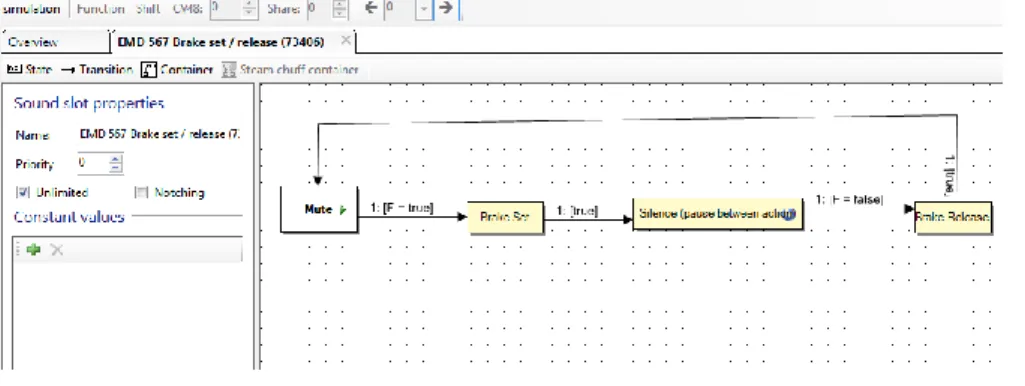This screenshot has height=386, width=1025.
Task: Click the '1: [true]' label after Brake Set
Action: point(577,211)
